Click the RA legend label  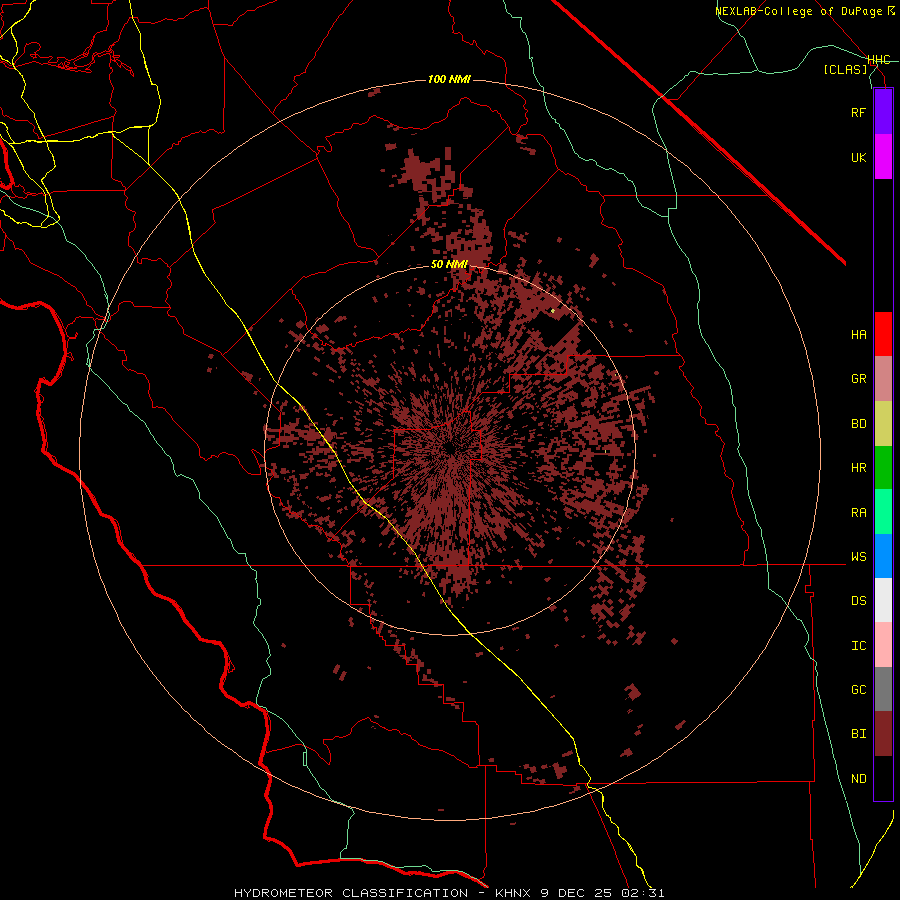[858, 513]
